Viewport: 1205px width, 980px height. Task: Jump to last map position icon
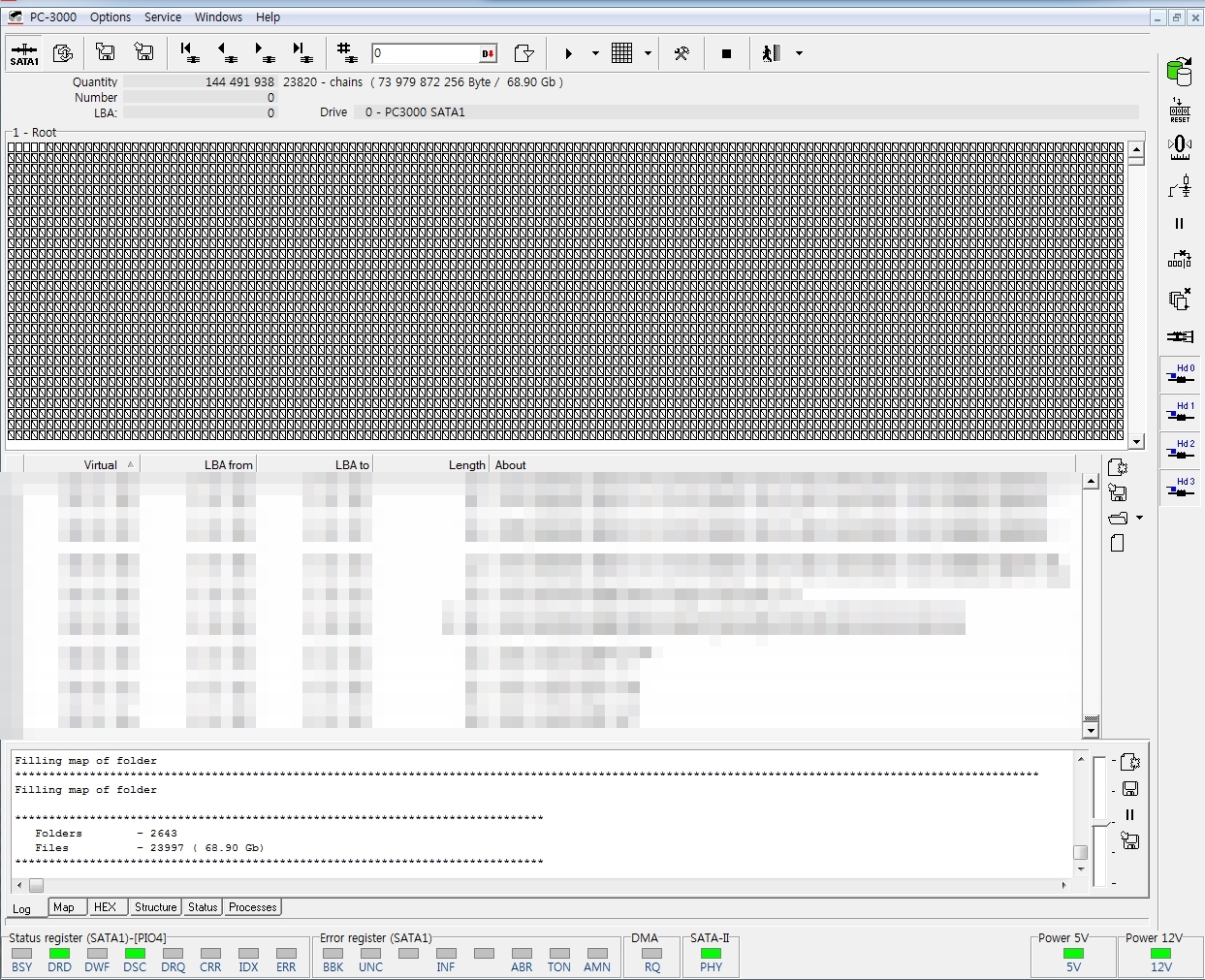301,52
